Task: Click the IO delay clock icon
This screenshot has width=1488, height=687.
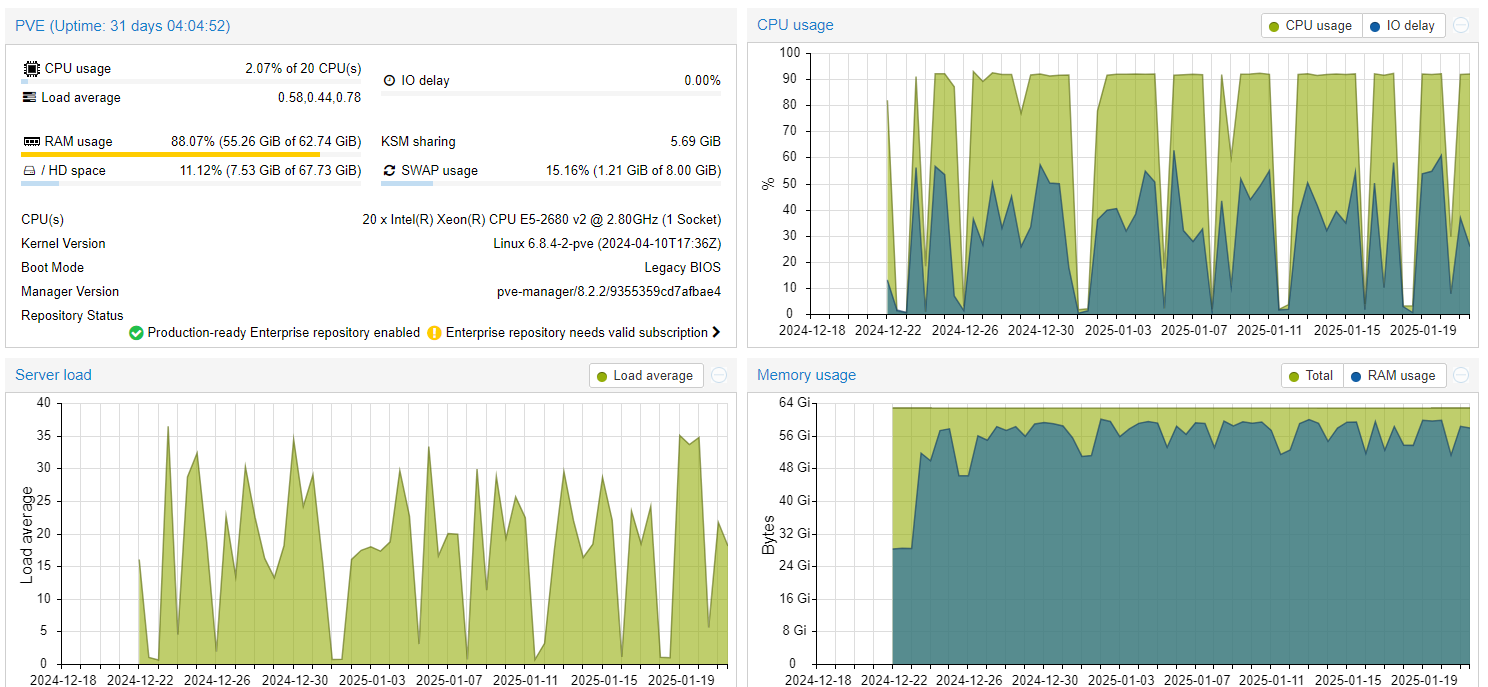Action: tap(390, 81)
